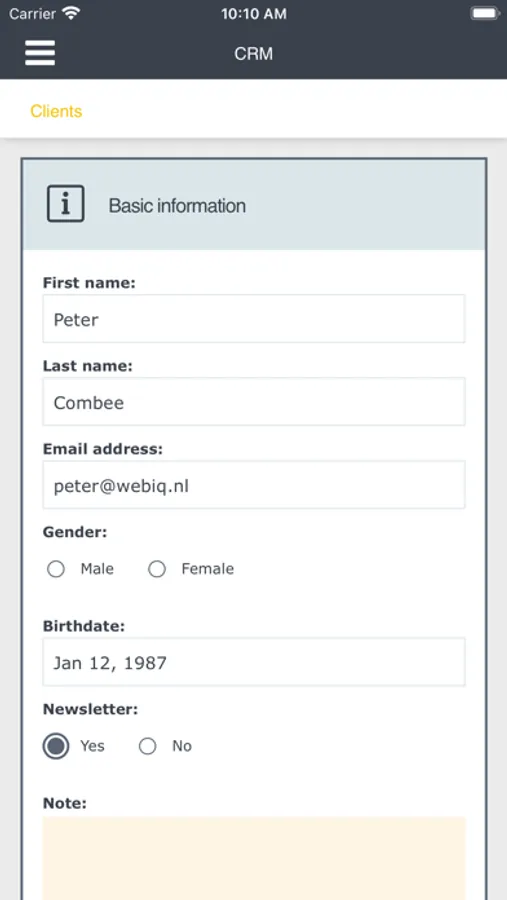Tap the 10:10 AM clock
Image resolution: width=507 pixels, height=900 pixels.
pos(254,14)
